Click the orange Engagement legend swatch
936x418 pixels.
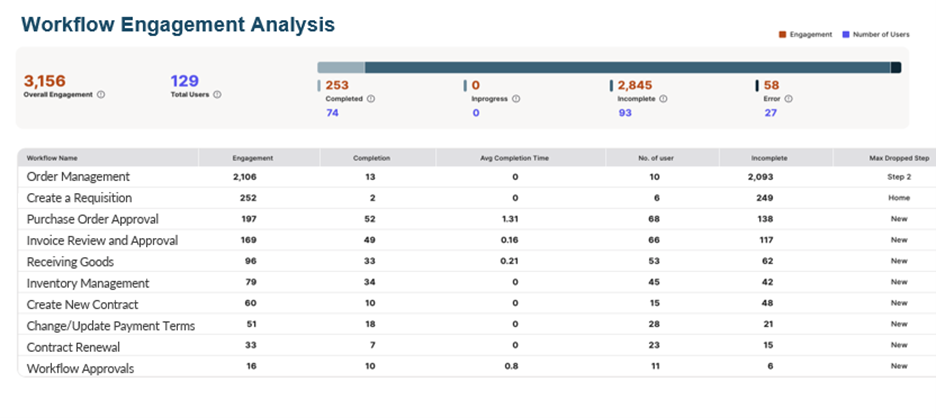pyautogui.click(x=782, y=35)
